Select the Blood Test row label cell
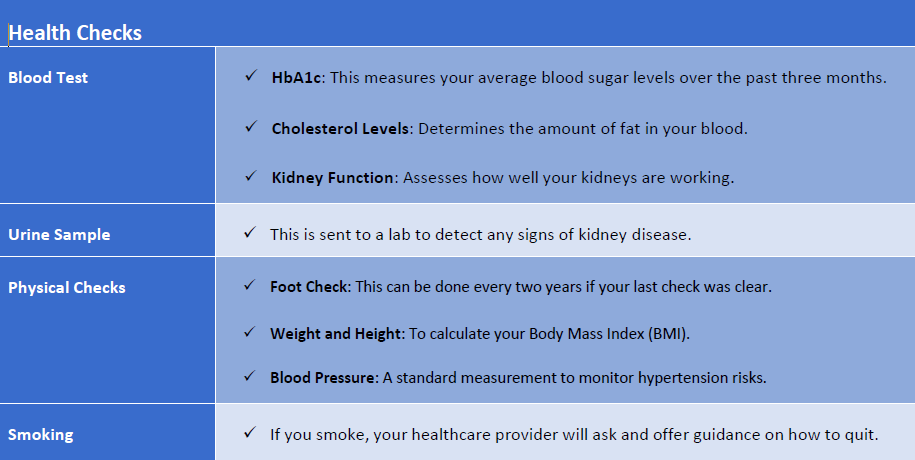Screen dimensions: 915x460 (107, 125)
